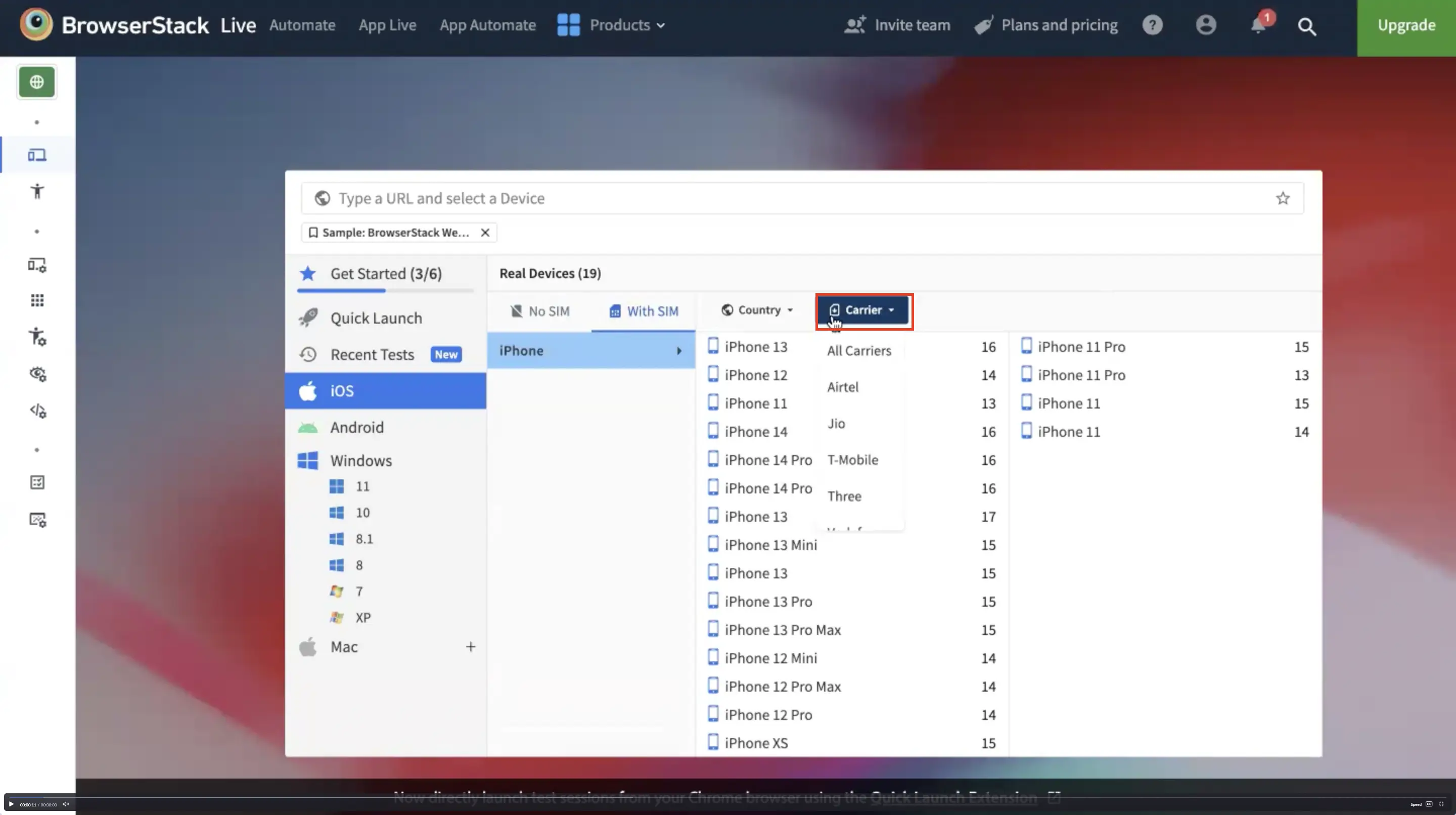Open the help question mark icon

click(1152, 25)
